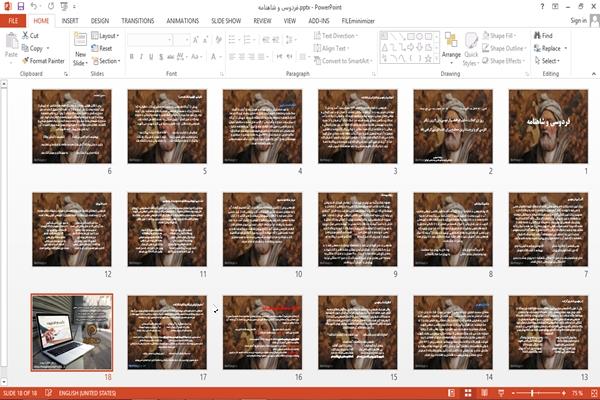Switch to Normal view in status bar
The image size is (600, 400).
tap(452, 393)
